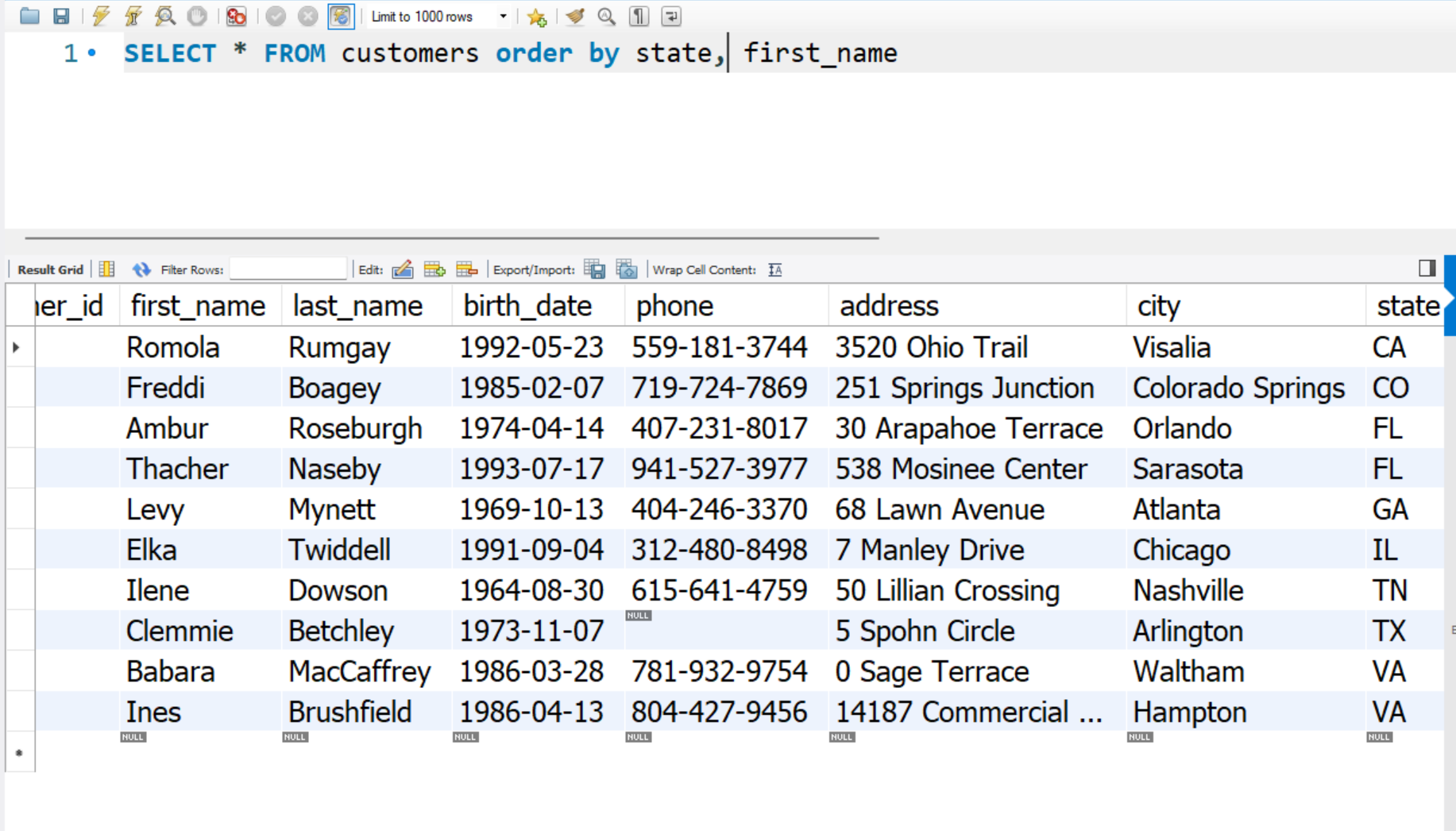Toggle the result side panel icon

coord(1427,268)
